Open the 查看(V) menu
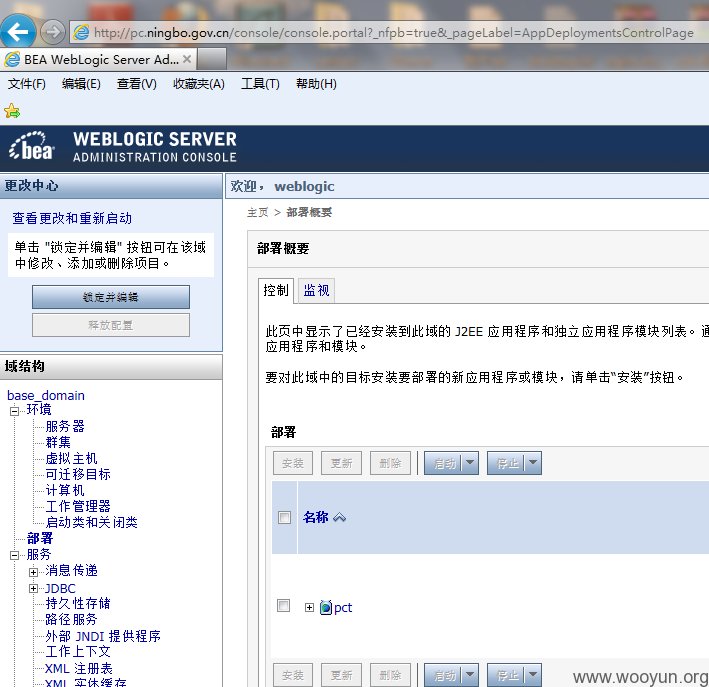The height and width of the screenshot is (687, 709). click(137, 84)
